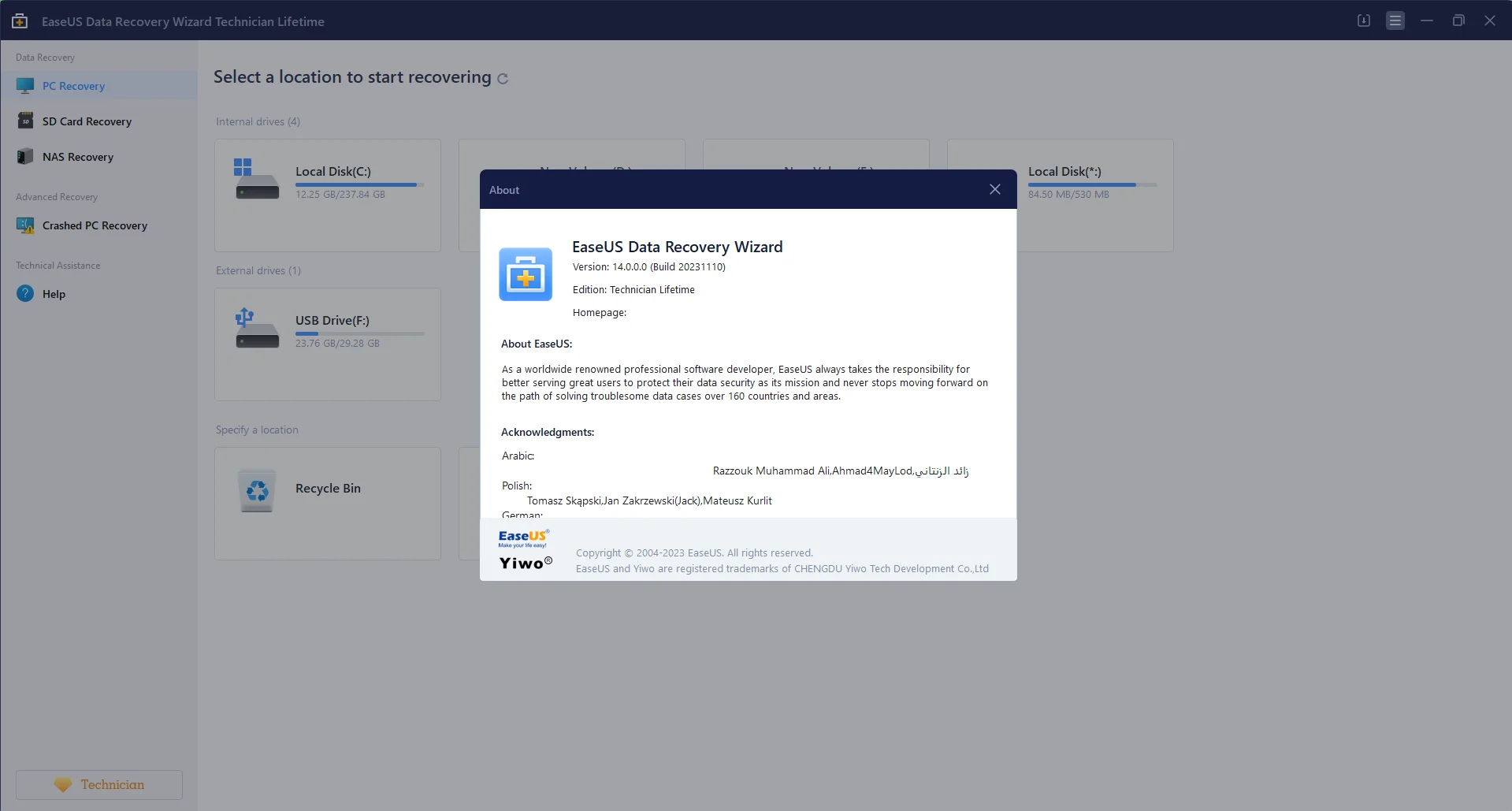Select USB Drive(F:) label
This screenshot has width=1512, height=811.
pyautogui.click(x=332, y=320)
